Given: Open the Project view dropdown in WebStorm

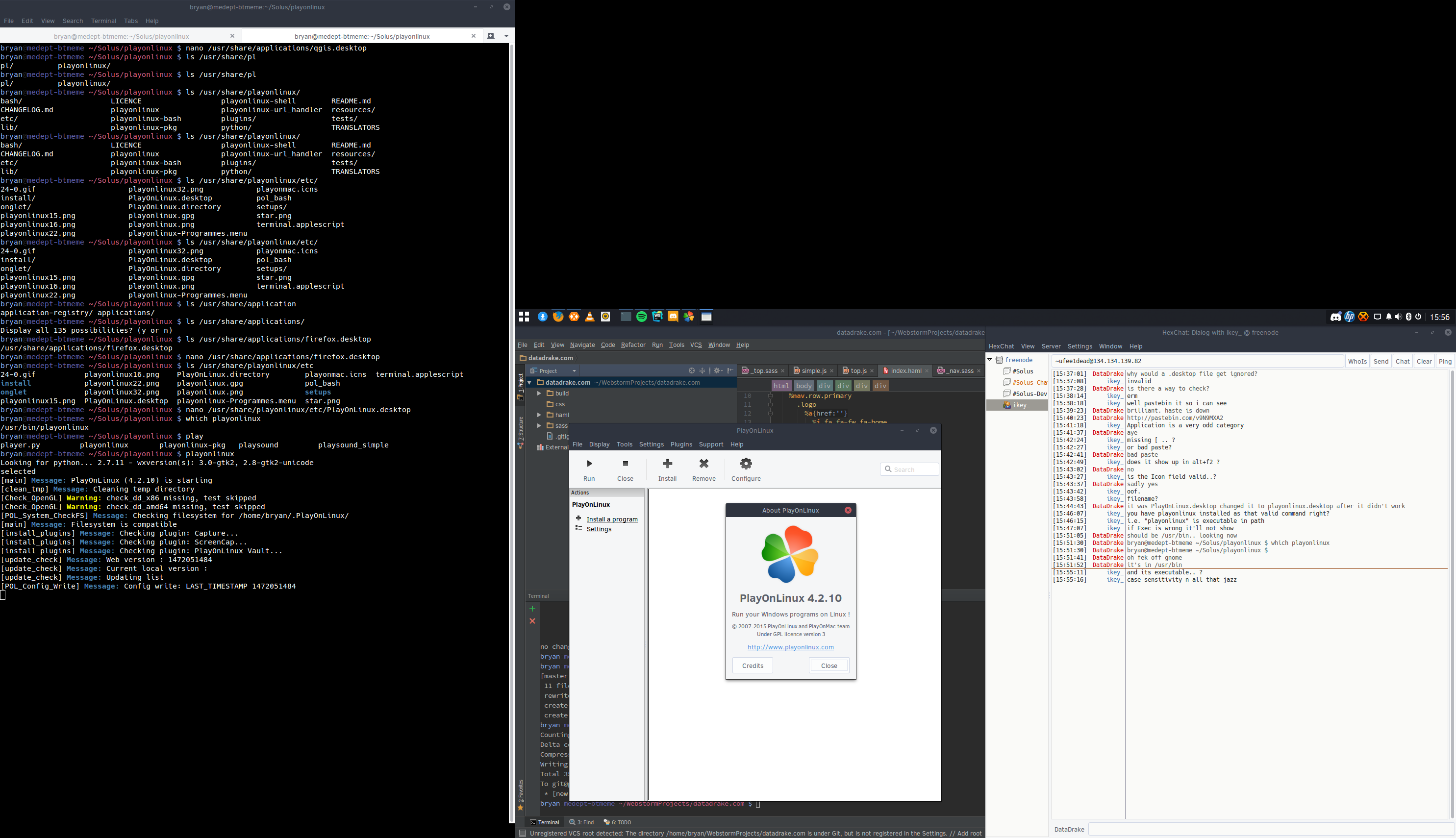Looking at the screenshot, I should click(x=552, y=371).
